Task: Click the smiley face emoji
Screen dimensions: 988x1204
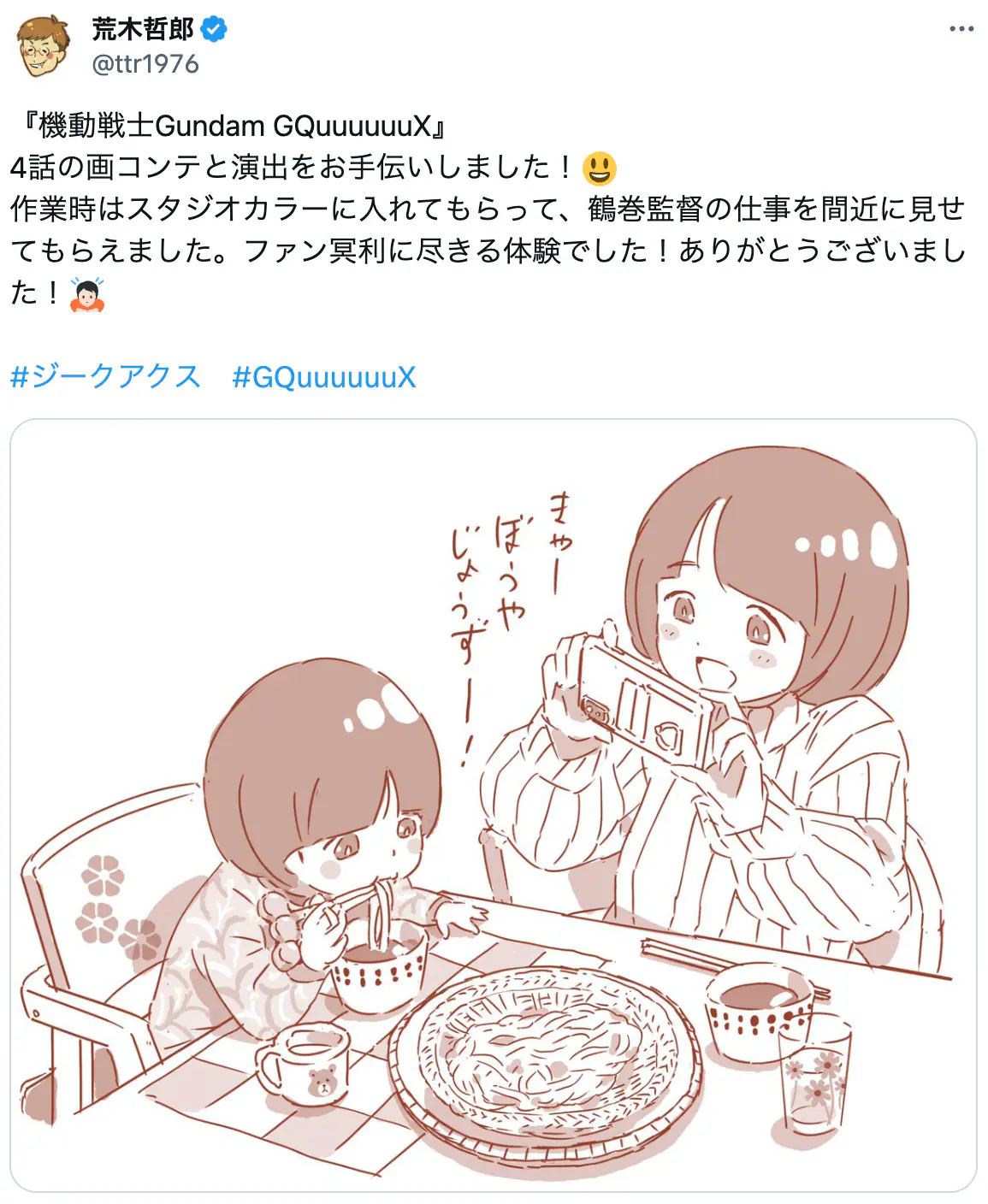Action: coord(600,168)
